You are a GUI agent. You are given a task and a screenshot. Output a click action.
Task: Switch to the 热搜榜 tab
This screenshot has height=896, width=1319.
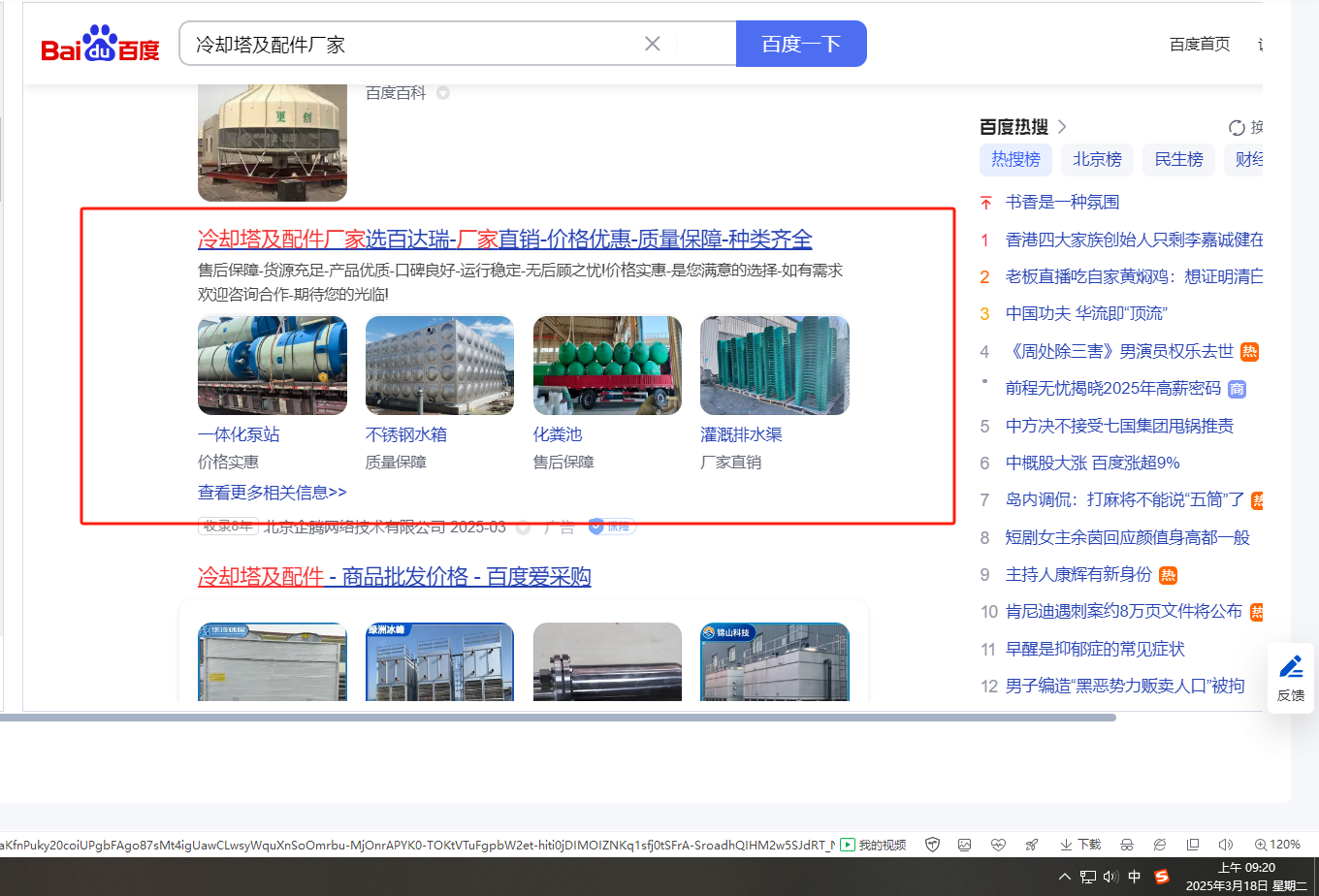click(1015, 159)
